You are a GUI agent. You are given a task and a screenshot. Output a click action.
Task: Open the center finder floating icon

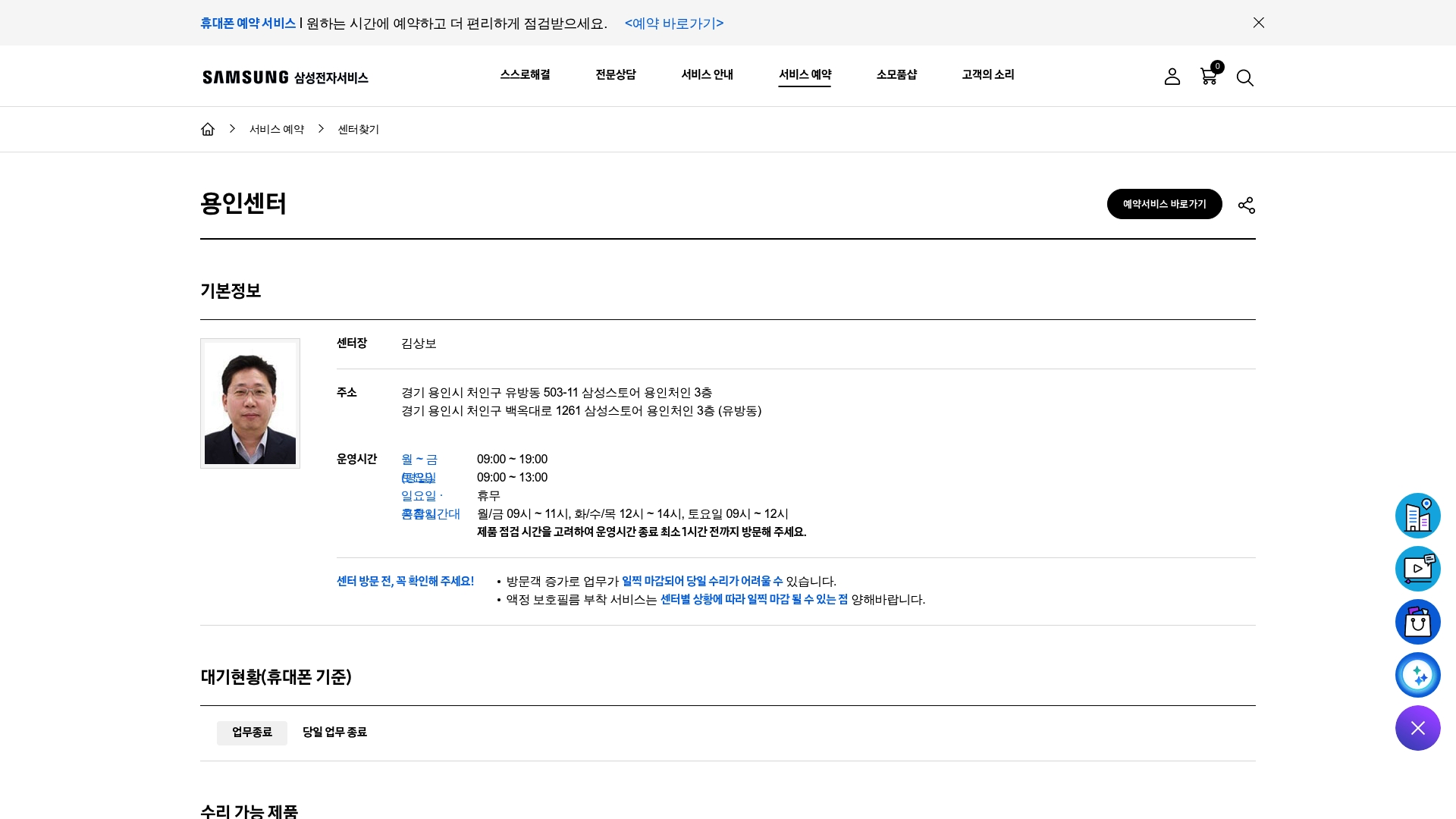1418,516
